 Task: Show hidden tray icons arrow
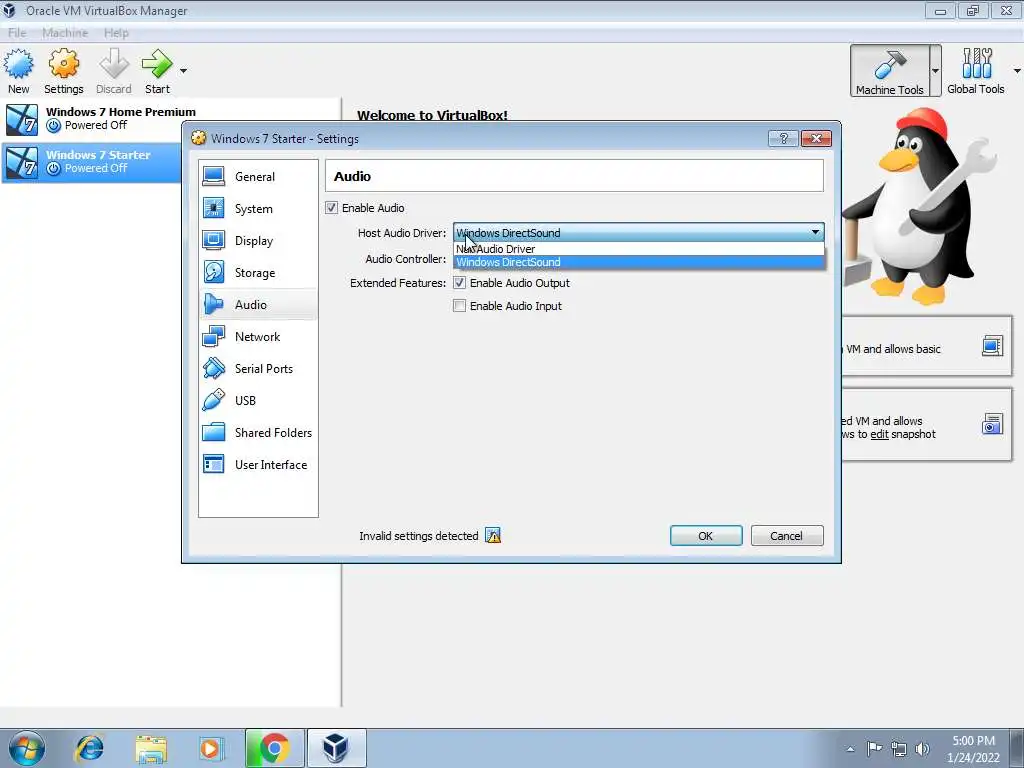coord(850,749)
